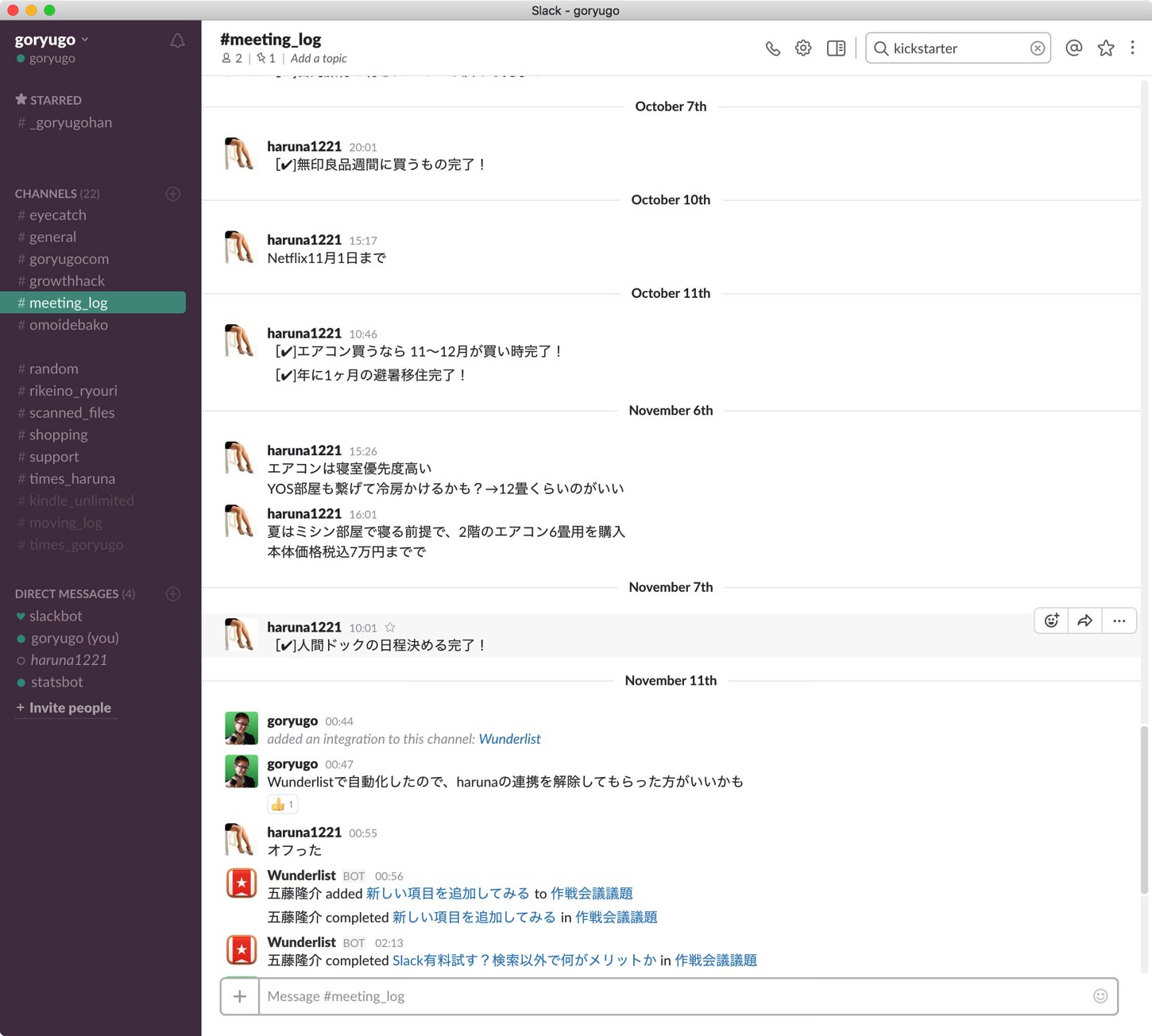Image resolution: width=1152 pixels, height=1036 pixels.
Task: Add a new channel with plus icon
Action: (172, 194)
